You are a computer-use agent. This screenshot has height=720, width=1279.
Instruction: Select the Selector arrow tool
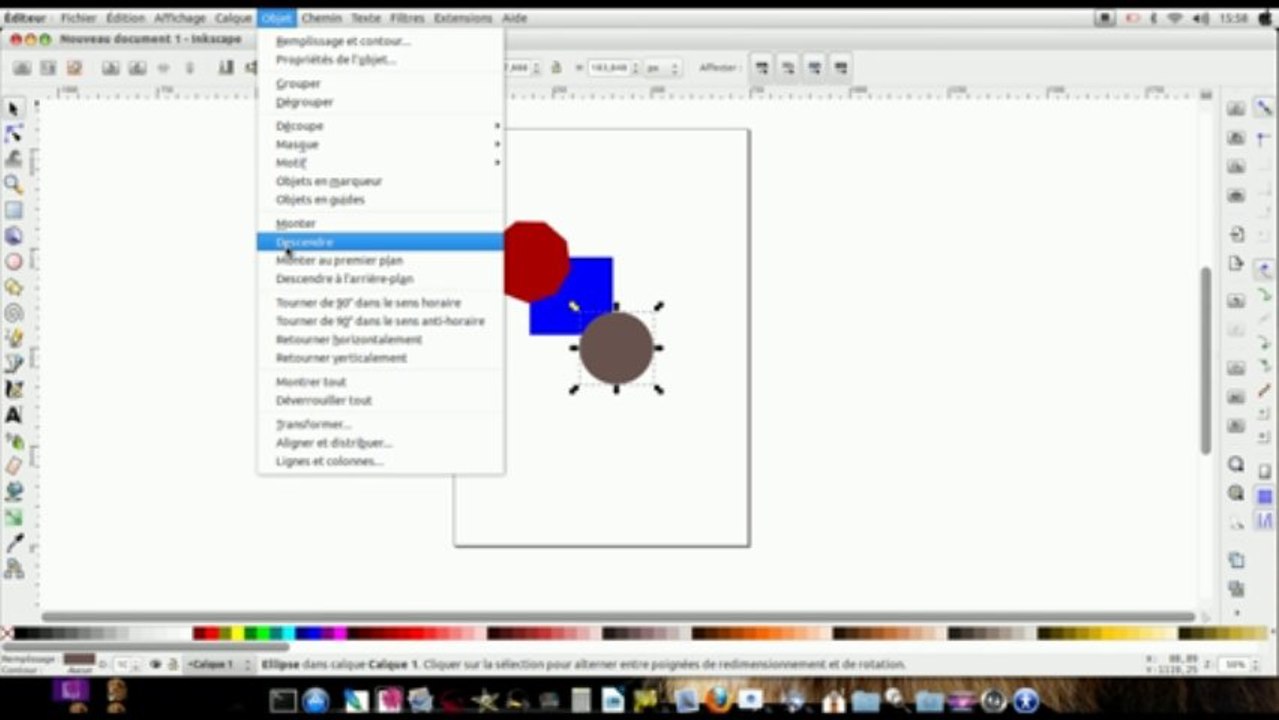tap(14, 108)
